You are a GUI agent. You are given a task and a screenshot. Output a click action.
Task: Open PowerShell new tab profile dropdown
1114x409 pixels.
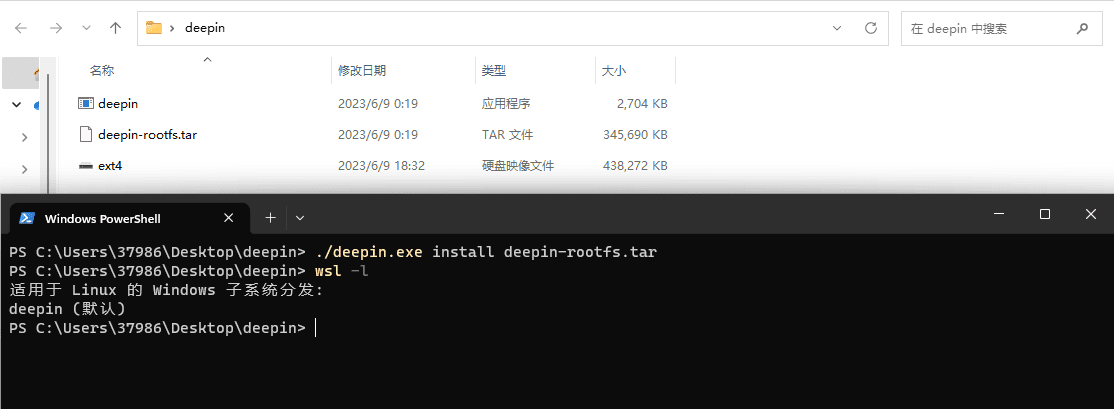point(300,217)
